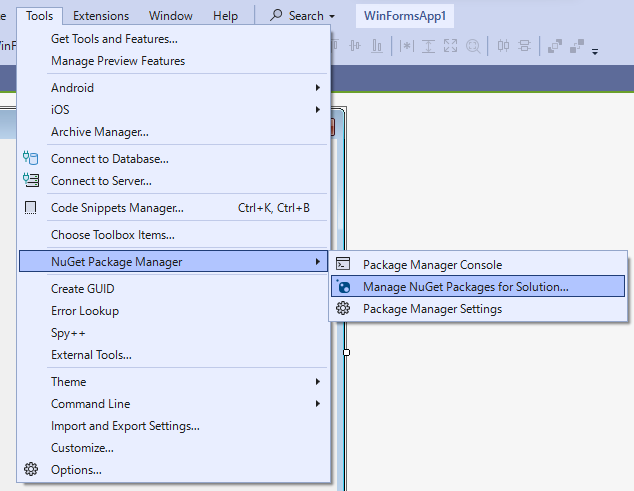Select Import and Export Settings
The height and width of the screenshot is (491, 634).
[x=125, y=426]
